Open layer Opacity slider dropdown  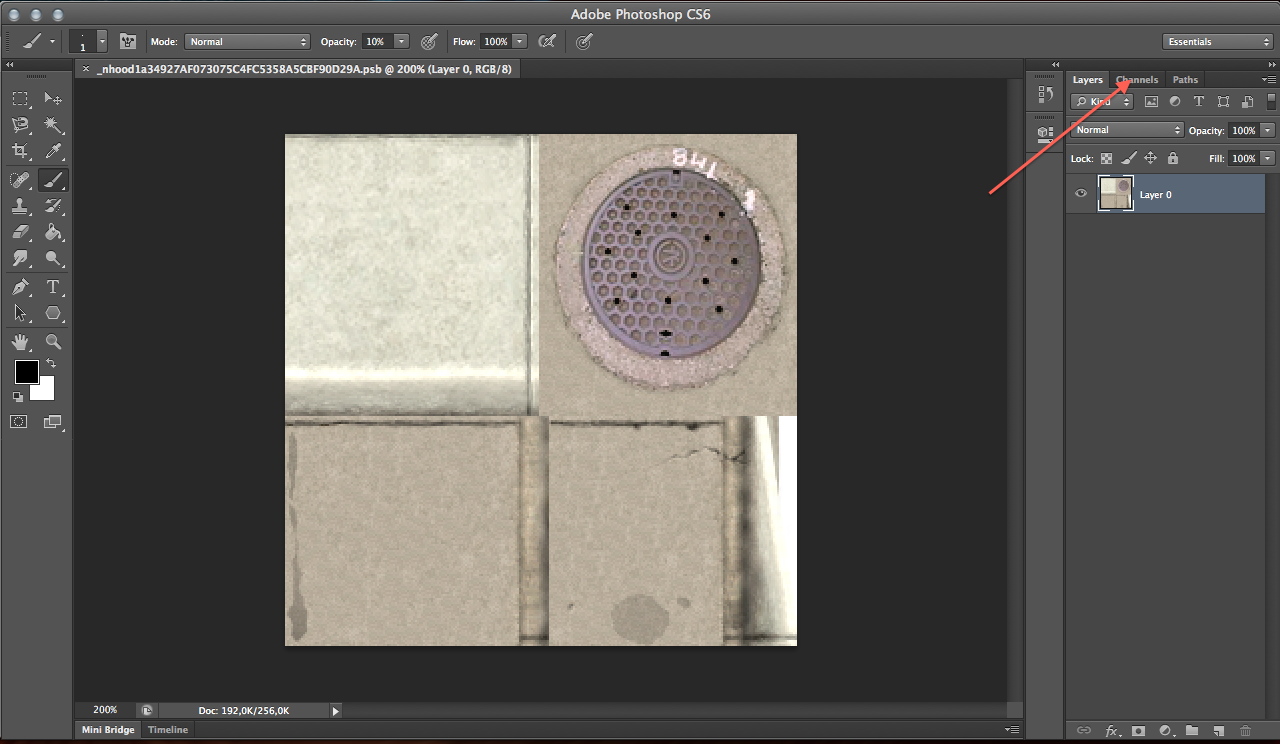[x=1268, y=130]
